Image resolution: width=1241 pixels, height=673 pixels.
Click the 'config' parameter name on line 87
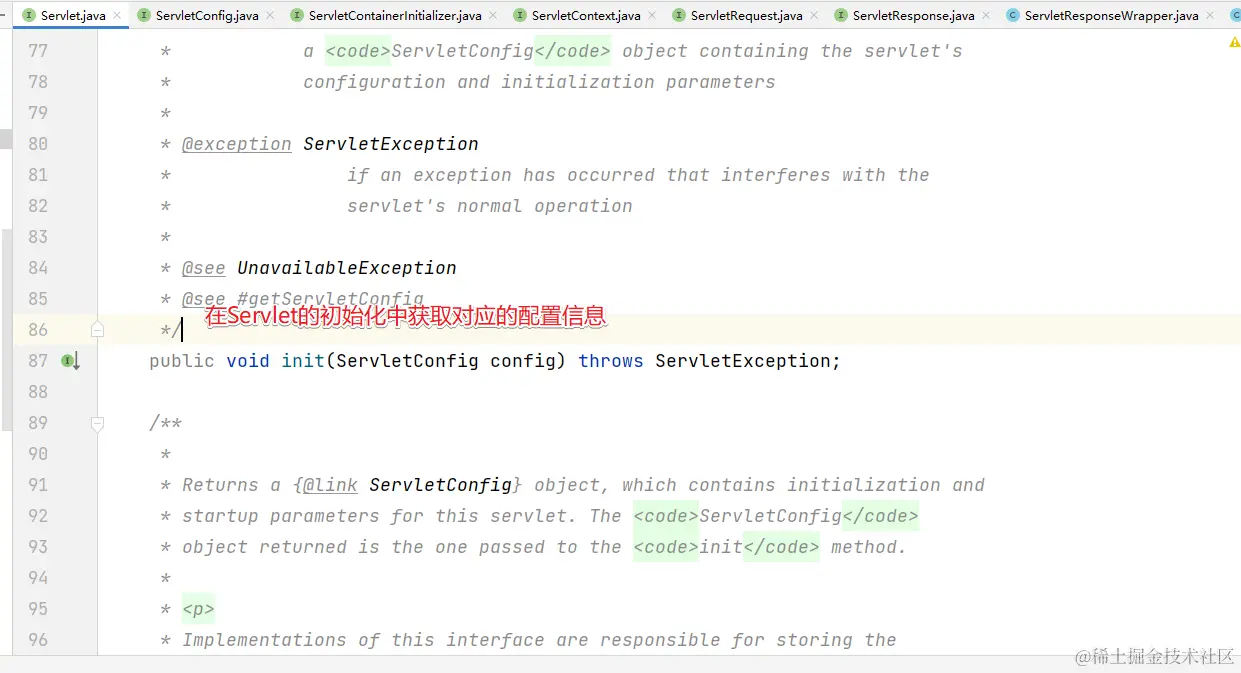(x=523, y=361)
